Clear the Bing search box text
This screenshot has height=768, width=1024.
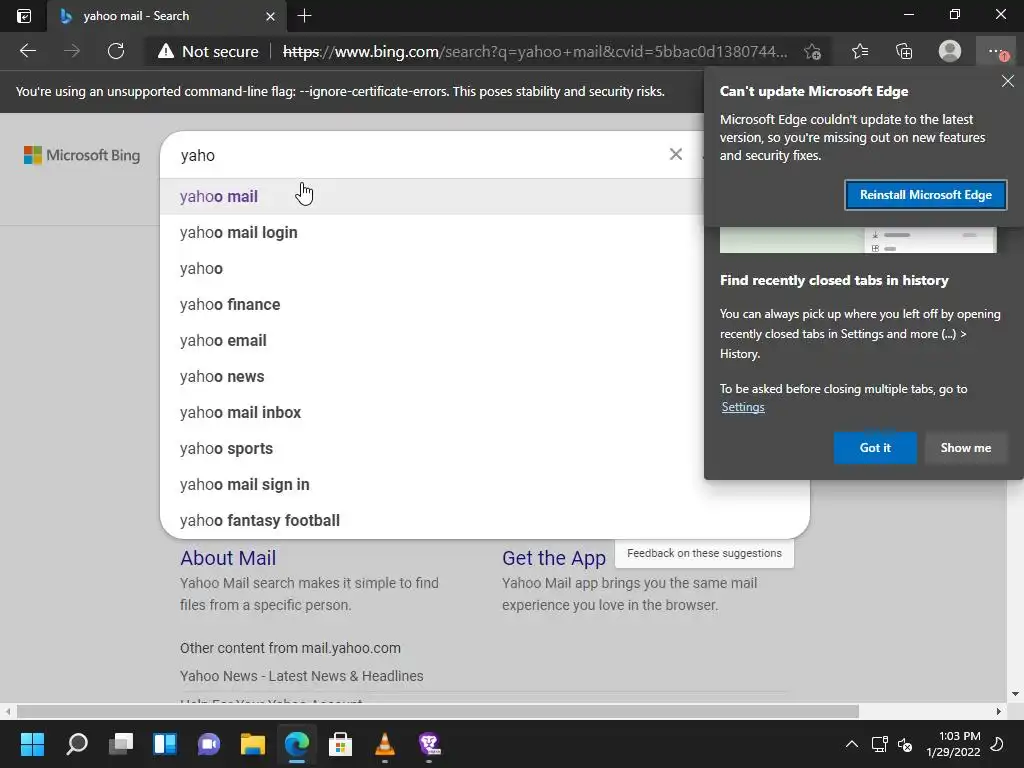(676, 154)
